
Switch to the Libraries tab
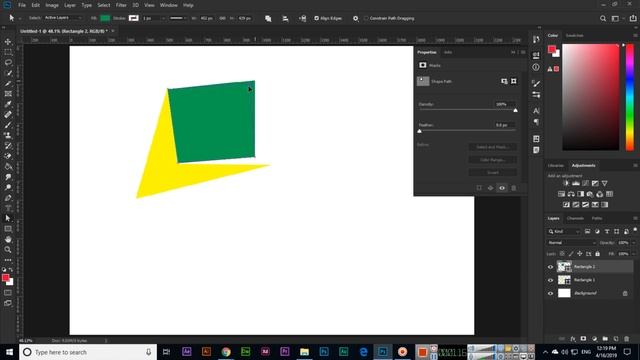click(556, 165)
